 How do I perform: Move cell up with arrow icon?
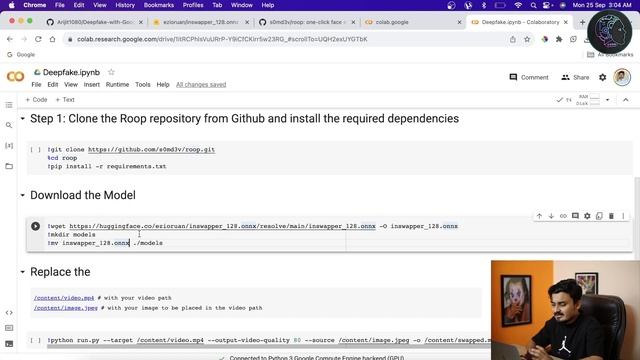[x=539, y=216]
